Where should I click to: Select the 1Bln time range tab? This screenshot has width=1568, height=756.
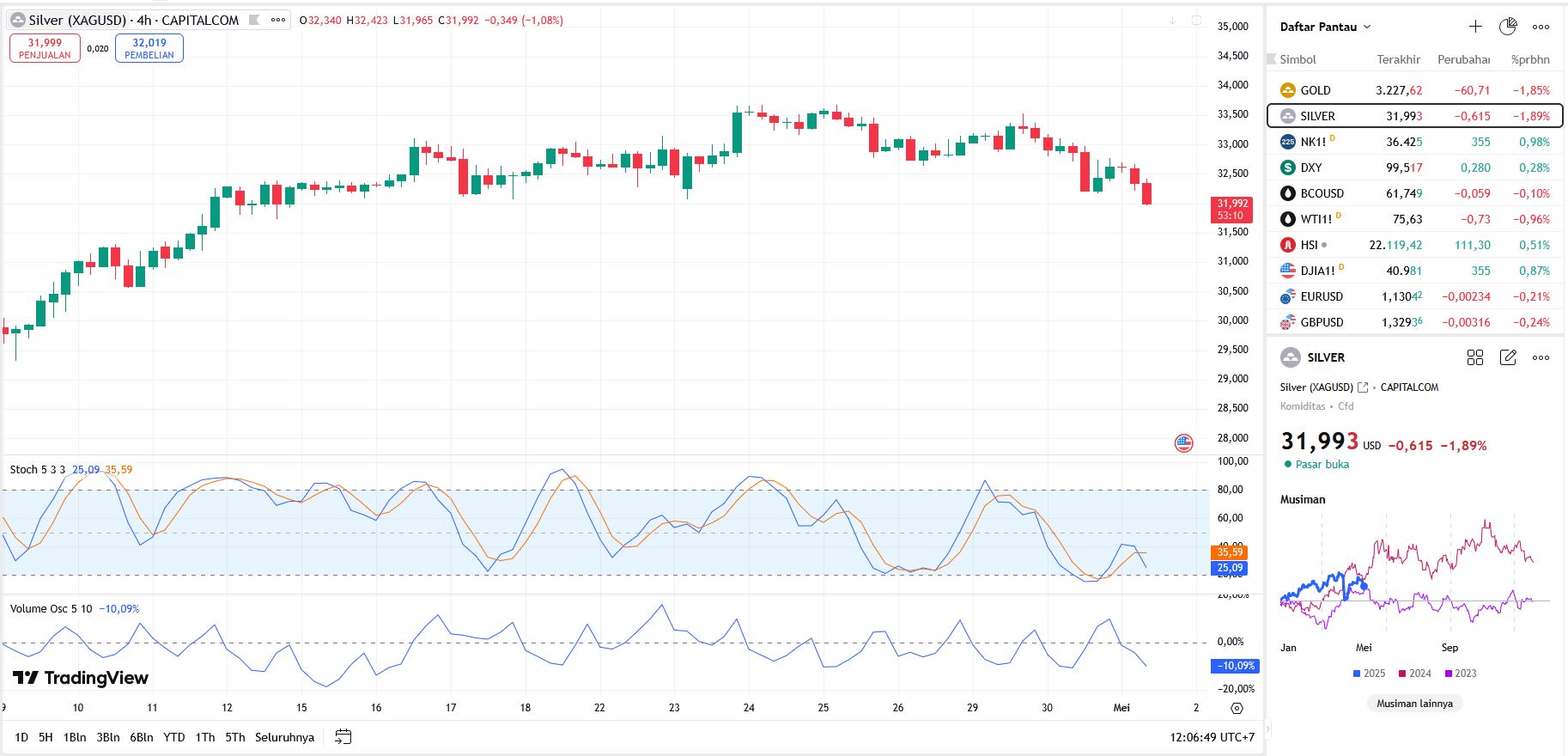point(75,737)
